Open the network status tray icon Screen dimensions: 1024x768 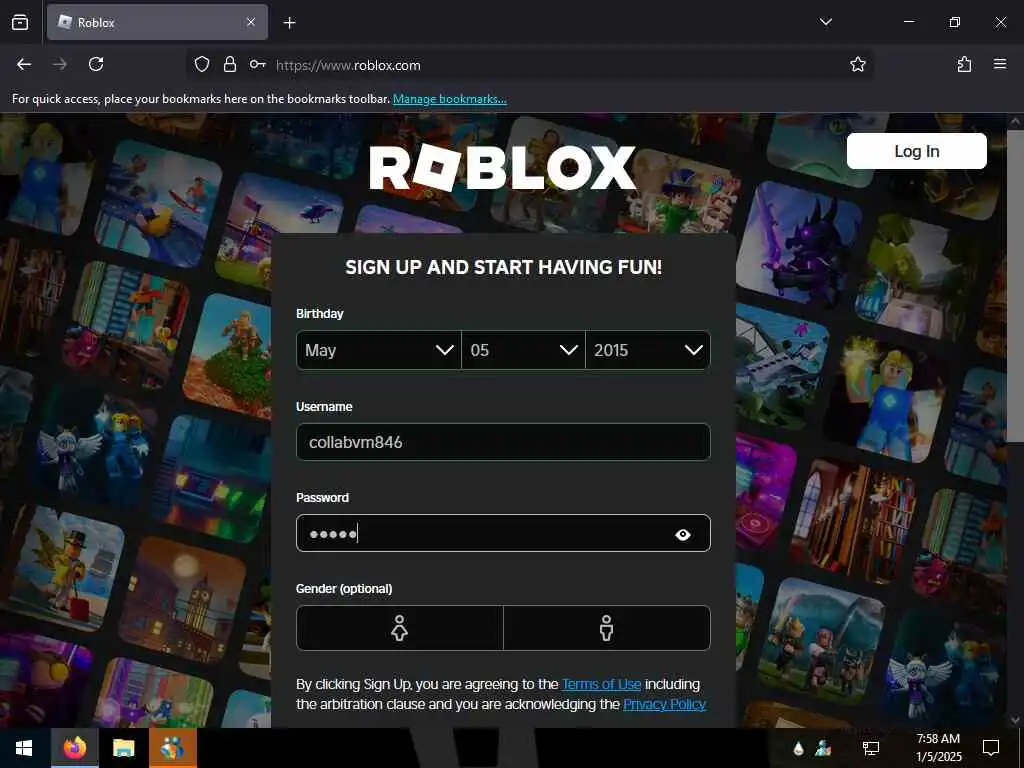click(x=871, y=748)
